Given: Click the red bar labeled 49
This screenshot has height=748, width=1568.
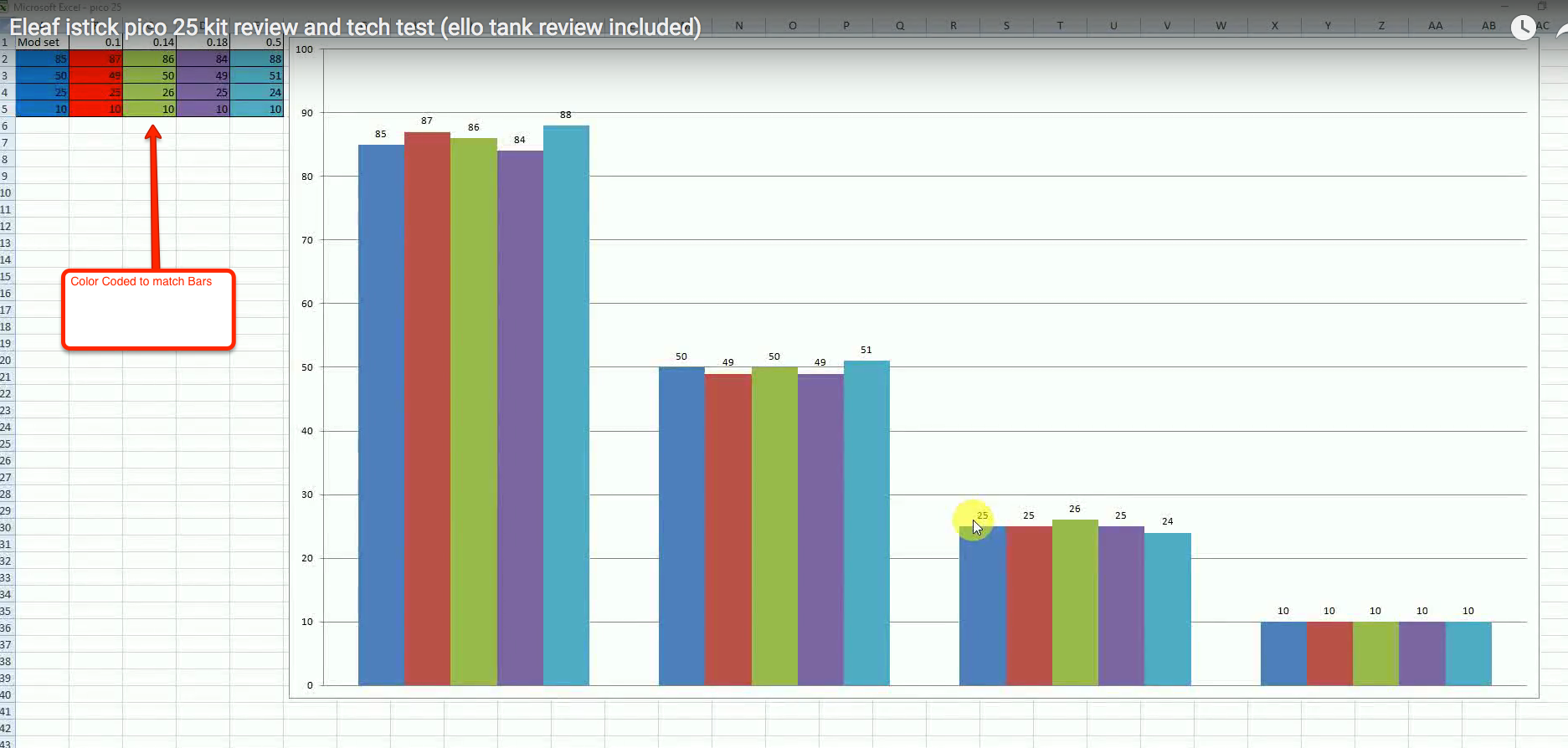Looking at the screenshot, I should tap(727, 529).
